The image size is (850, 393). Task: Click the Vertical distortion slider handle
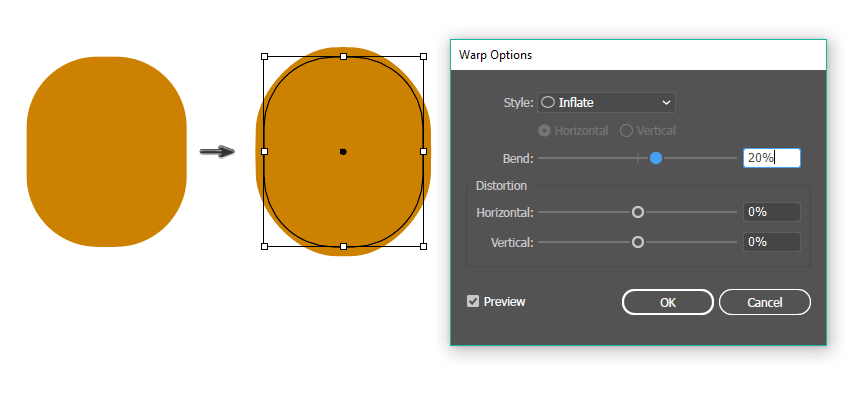(x=638, y=242)
